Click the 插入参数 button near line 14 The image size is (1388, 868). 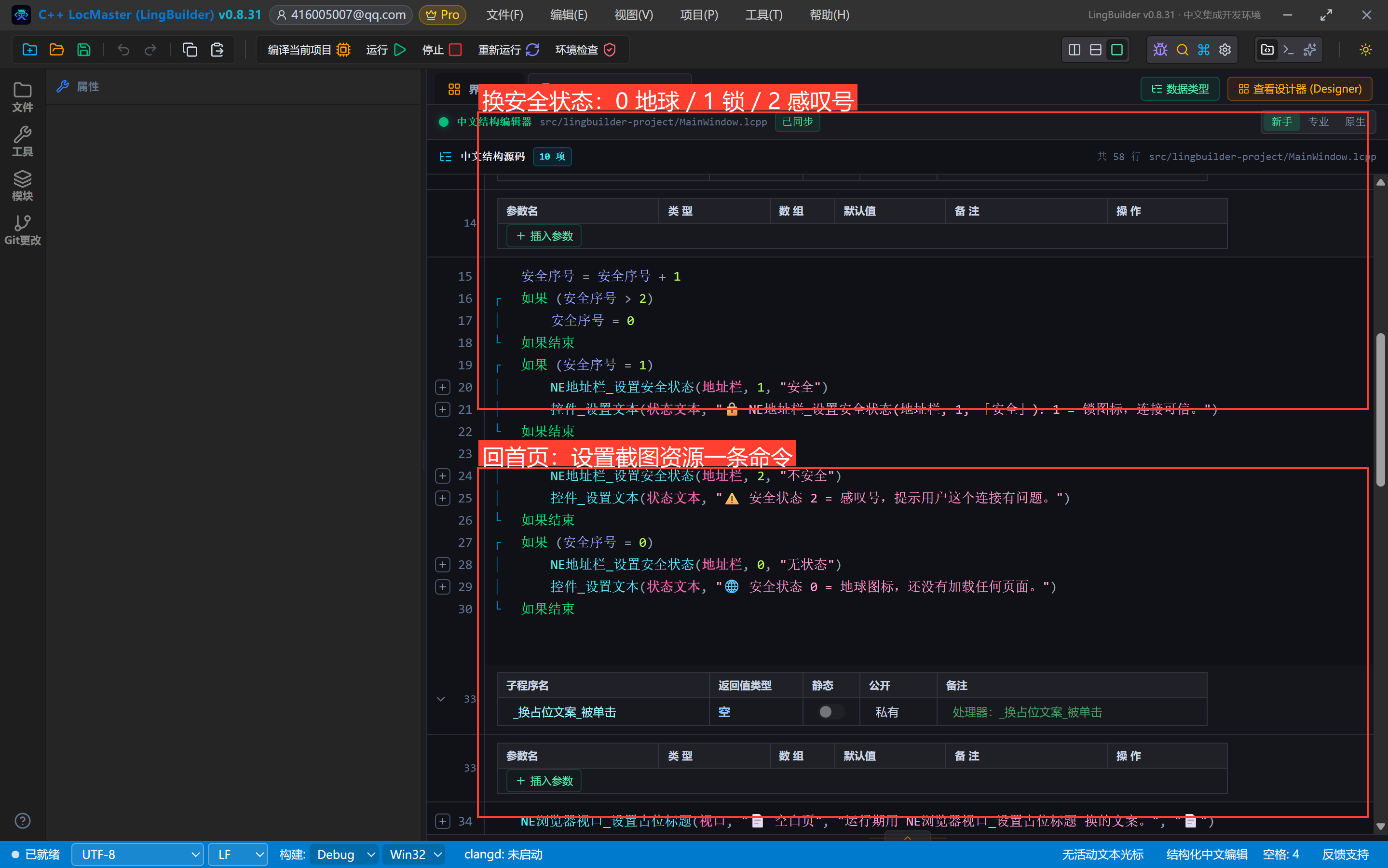pyautogui.click(x=544, y=236)
